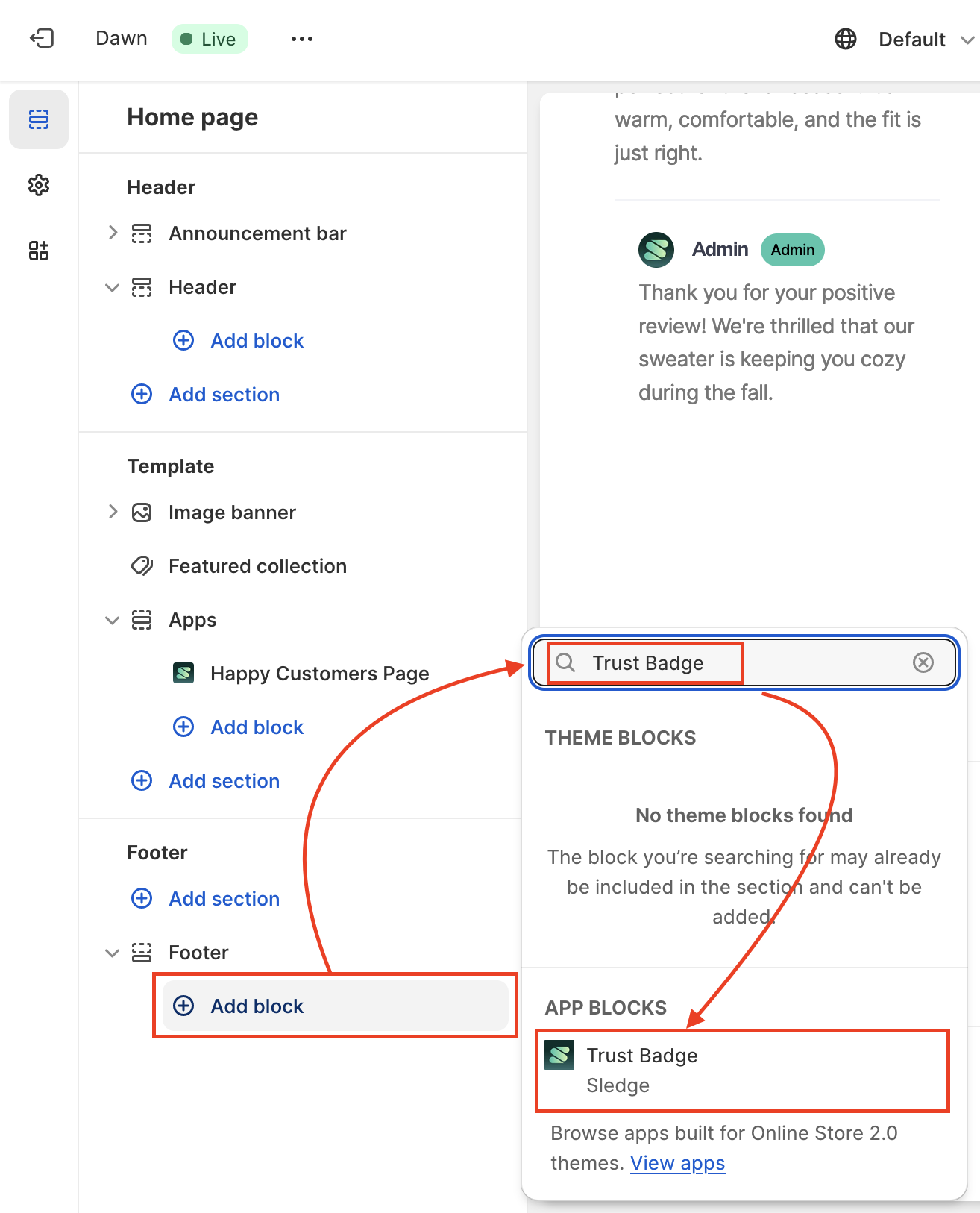Image resolution: width=980 pixels, height=1213 pixels.
Task: Collapse the Apps section chevron
Action: (113, 620)
